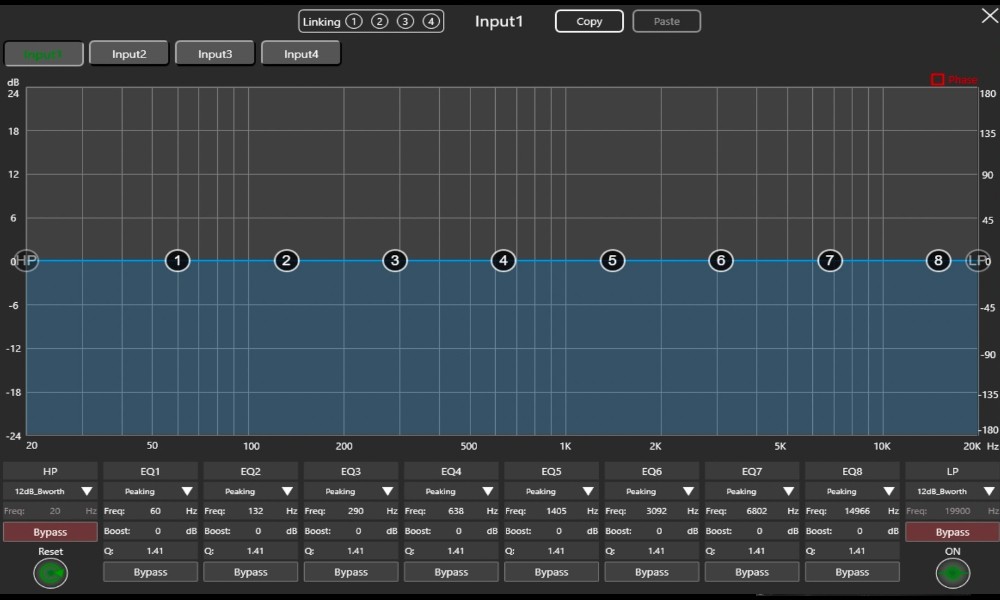This screenshot has width=1000, height=600.
Task: Toggle Bypass for EQ1
Action: tap(151, 572)
